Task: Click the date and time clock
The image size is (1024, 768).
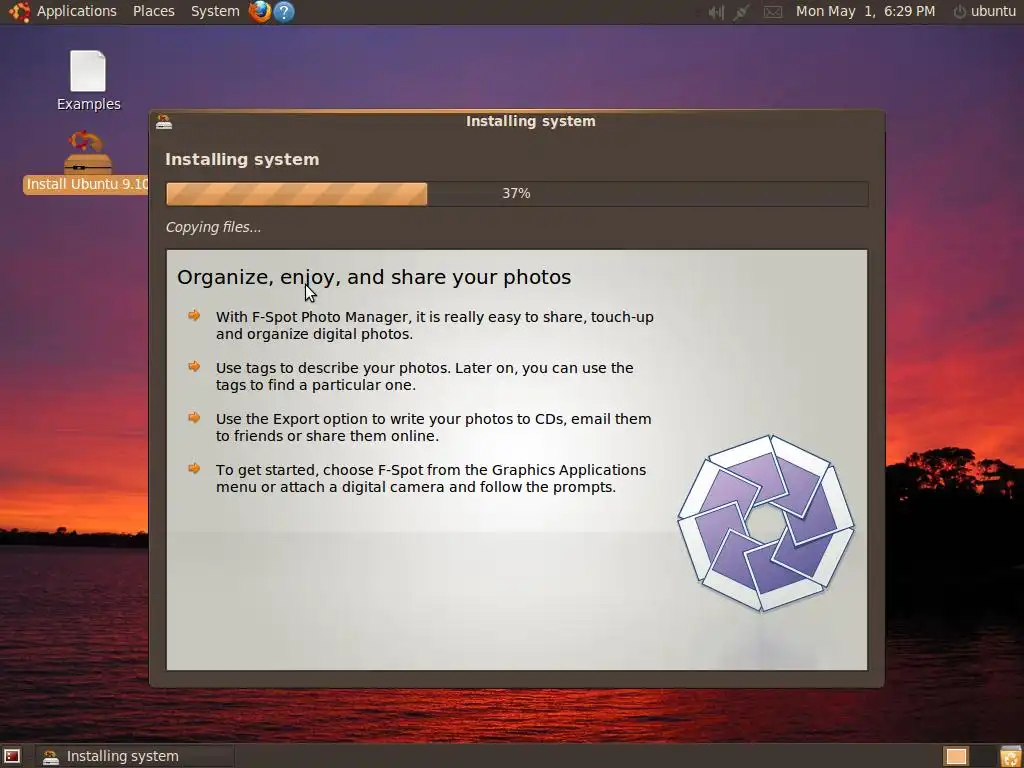Action: click(865, 11)
